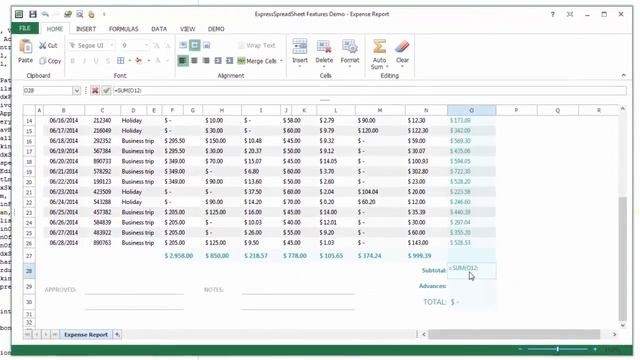Image resolution: width=640 pixels, height=360 pixels.
Task: Open the Name Box dropdown
Action: pyautogui.click(x=76, y=91)
